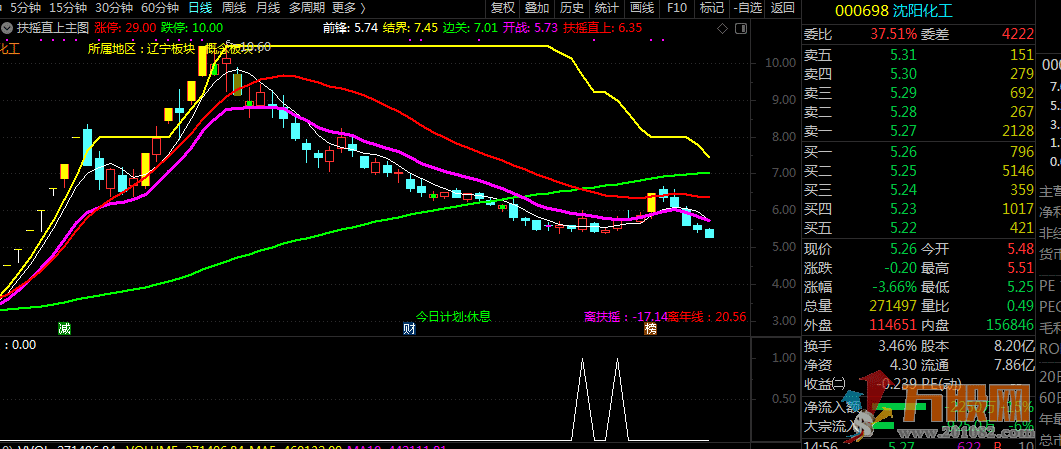The width and height of the screenshot is (1061, 449).
Task: Click the 涨停: 29.00 value
Action: coord(125,28)
